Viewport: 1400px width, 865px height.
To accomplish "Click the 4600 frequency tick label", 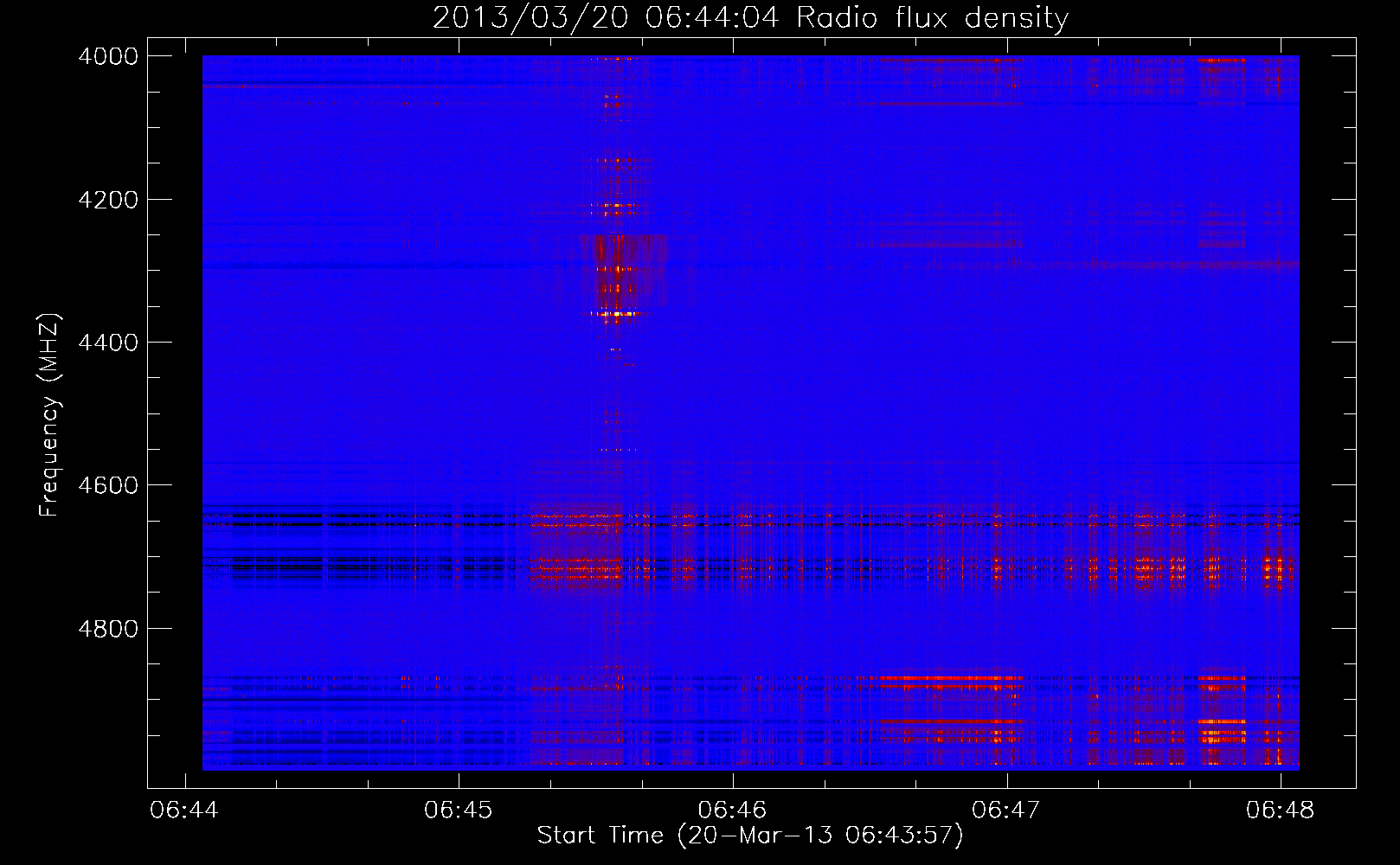I will (108, 485).
